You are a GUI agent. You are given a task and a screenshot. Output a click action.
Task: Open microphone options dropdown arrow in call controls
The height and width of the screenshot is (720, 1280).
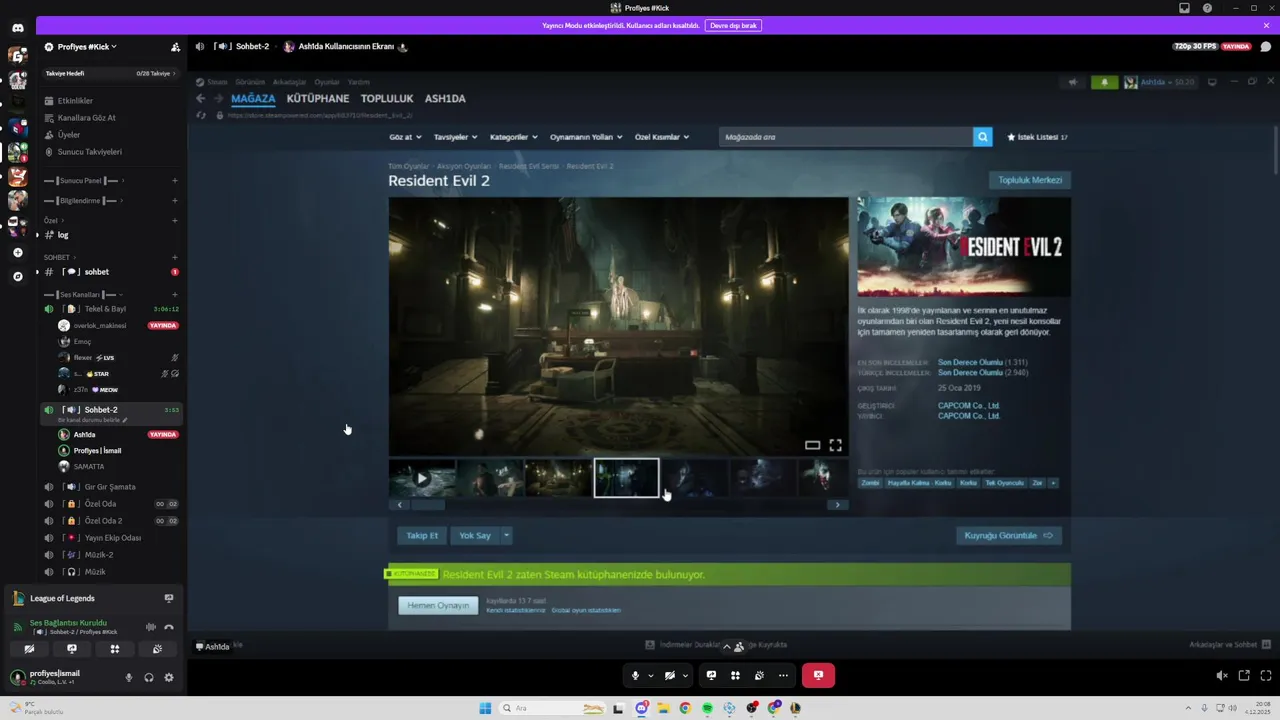pyautogui.click(x=651, y=675)
